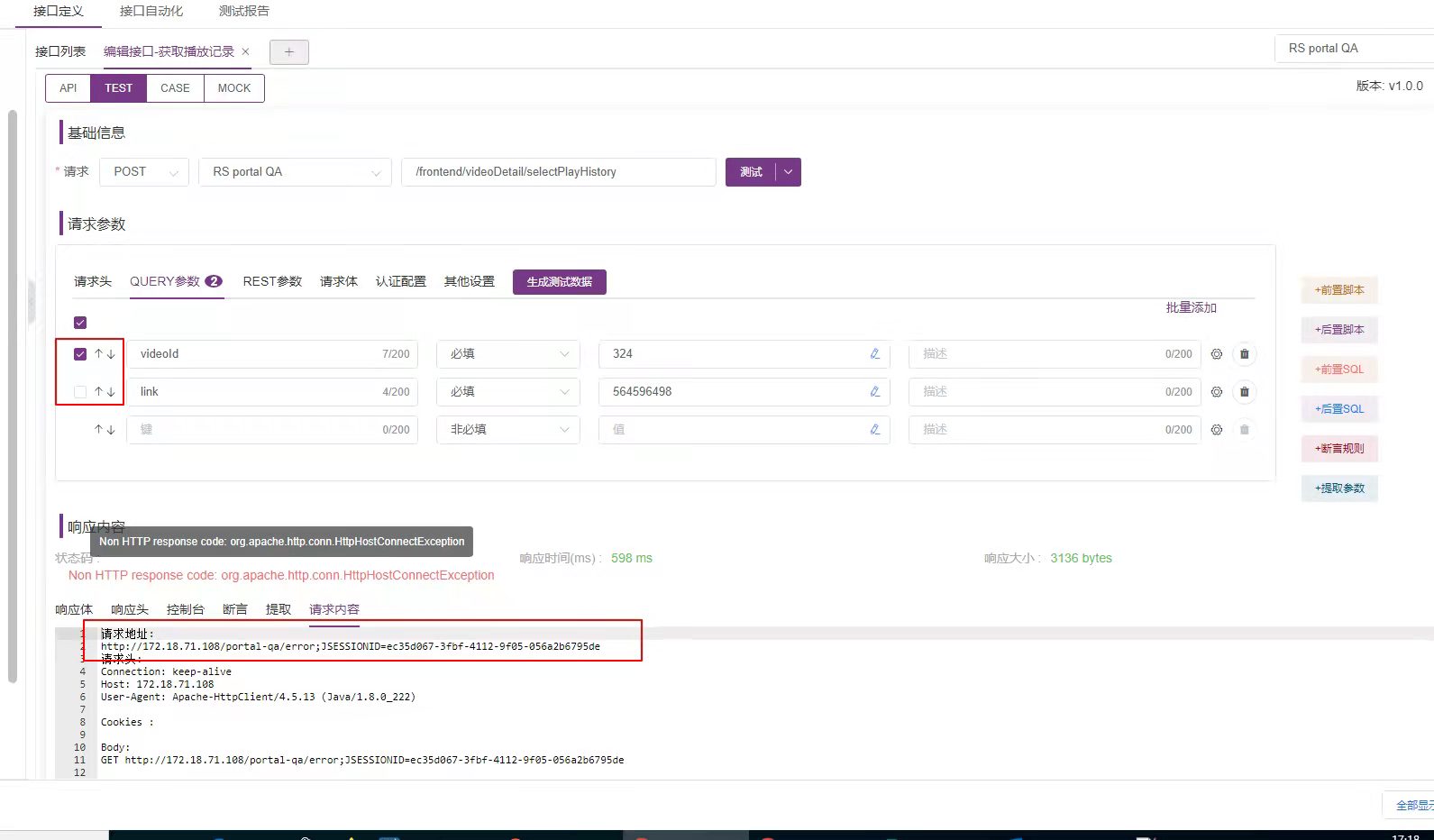The image size is (1434, 840).
Task: Add a 前置脚本 pre-script
Action: pyautogui.click(x=1339, y=290)
